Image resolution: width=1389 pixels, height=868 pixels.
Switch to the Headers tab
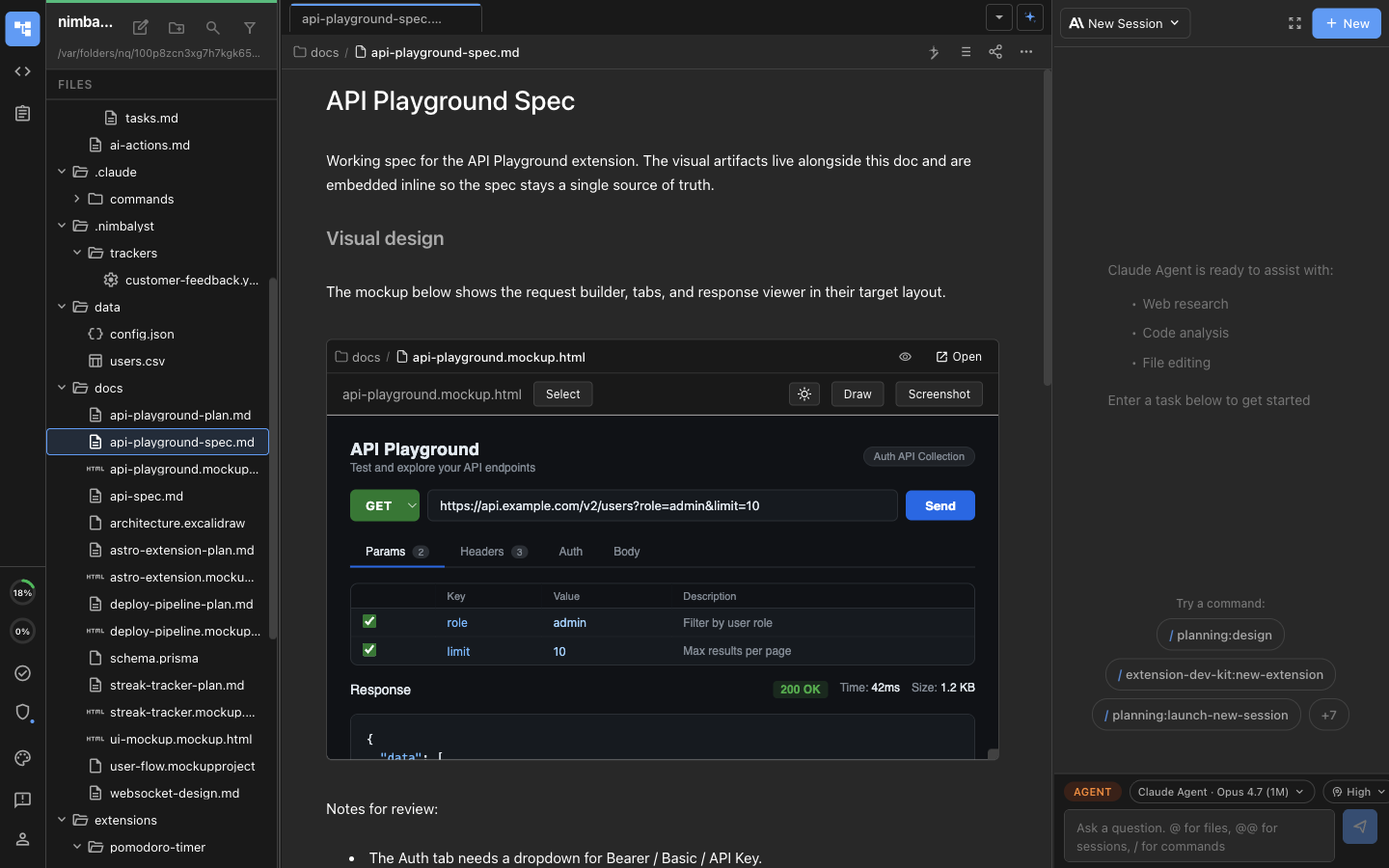(x=493, y=552)
